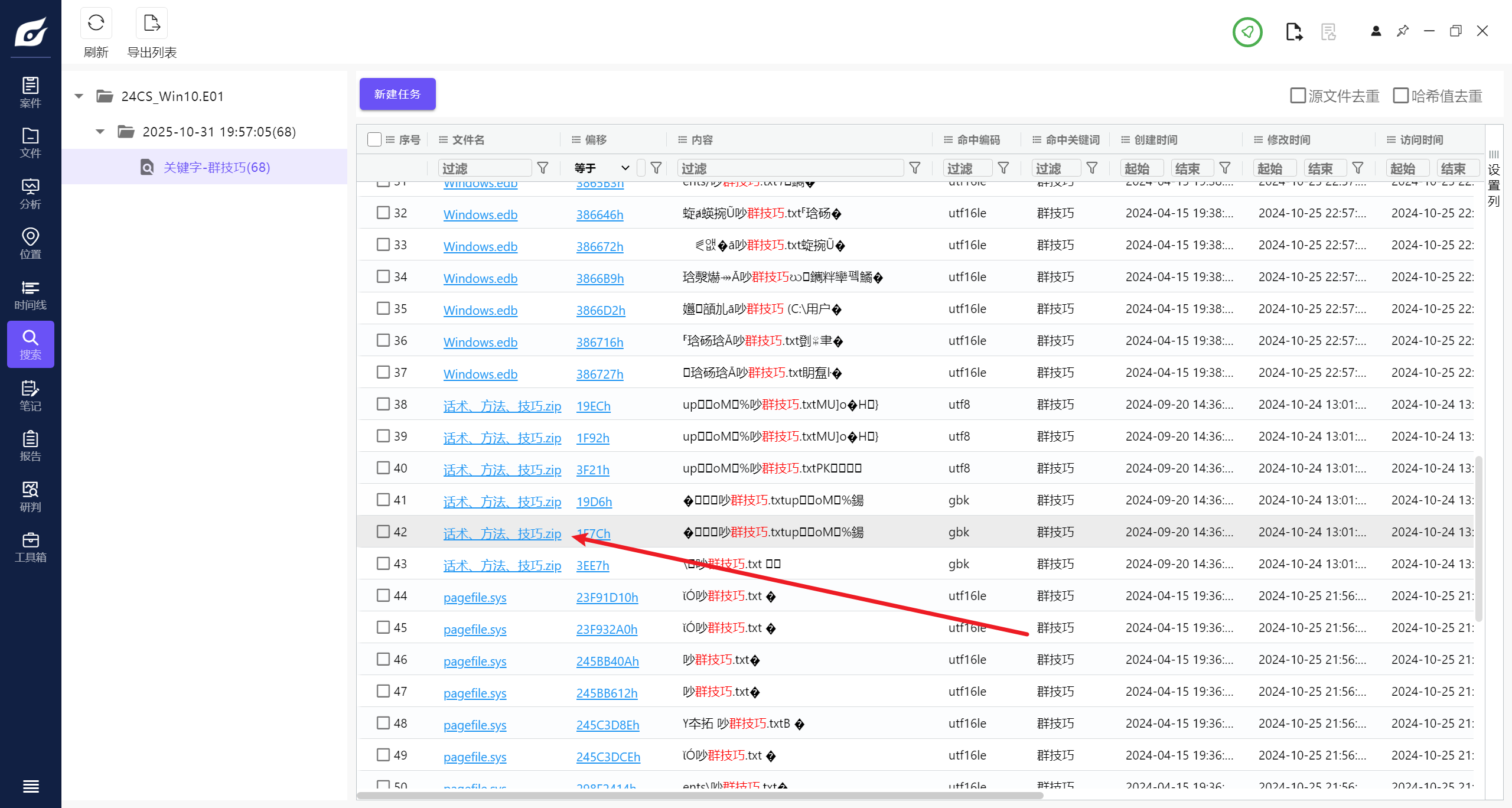The image size is (1512, 808).
Task: Click the New Task (新建任务) button
Action: tap(397, 95)
